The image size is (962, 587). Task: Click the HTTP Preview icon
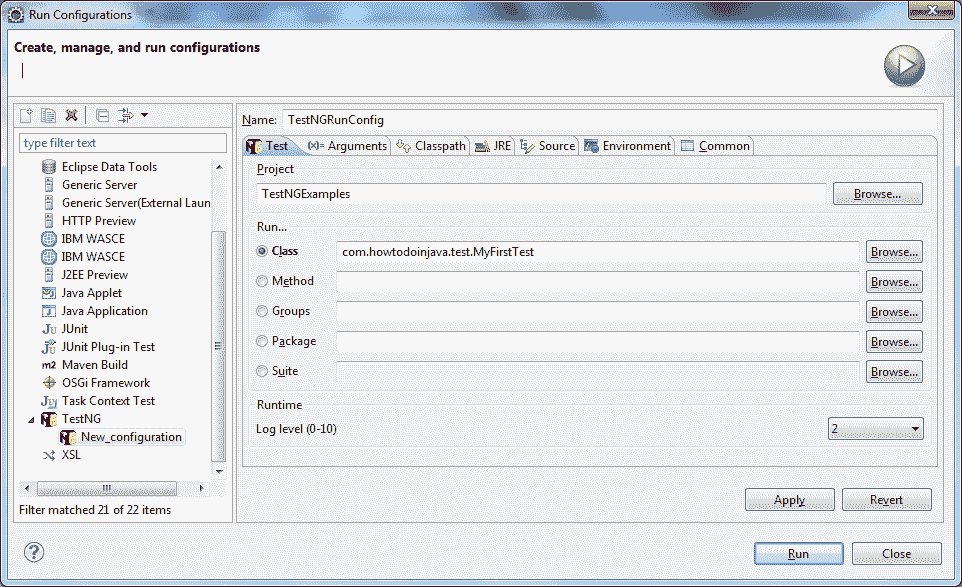pyautogui.click(x=49, y=220)
